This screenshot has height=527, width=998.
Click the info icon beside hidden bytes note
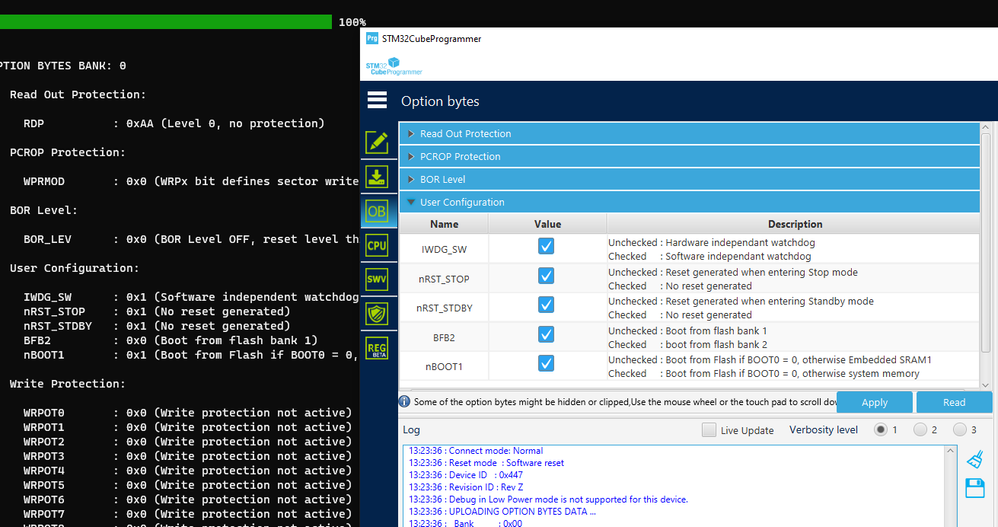[404, 402]
